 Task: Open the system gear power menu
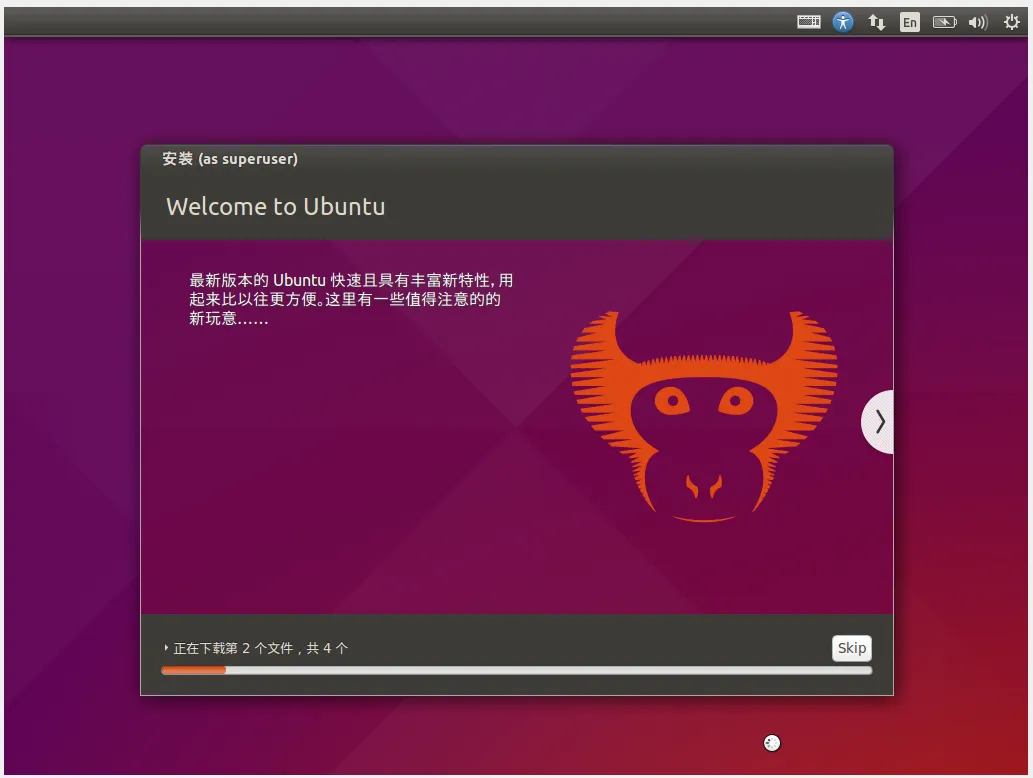[x=1011, y=22]
